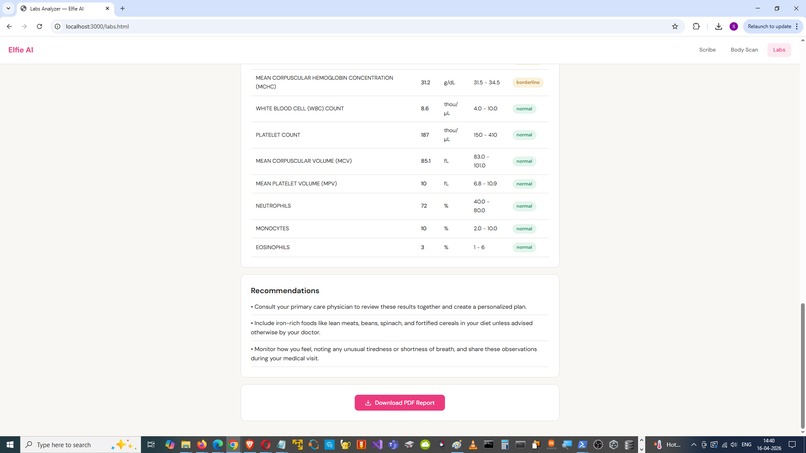Click the weather temperature widget in taskbar
The width and height of the screenshot is (806, 453).
click(668, 444)
